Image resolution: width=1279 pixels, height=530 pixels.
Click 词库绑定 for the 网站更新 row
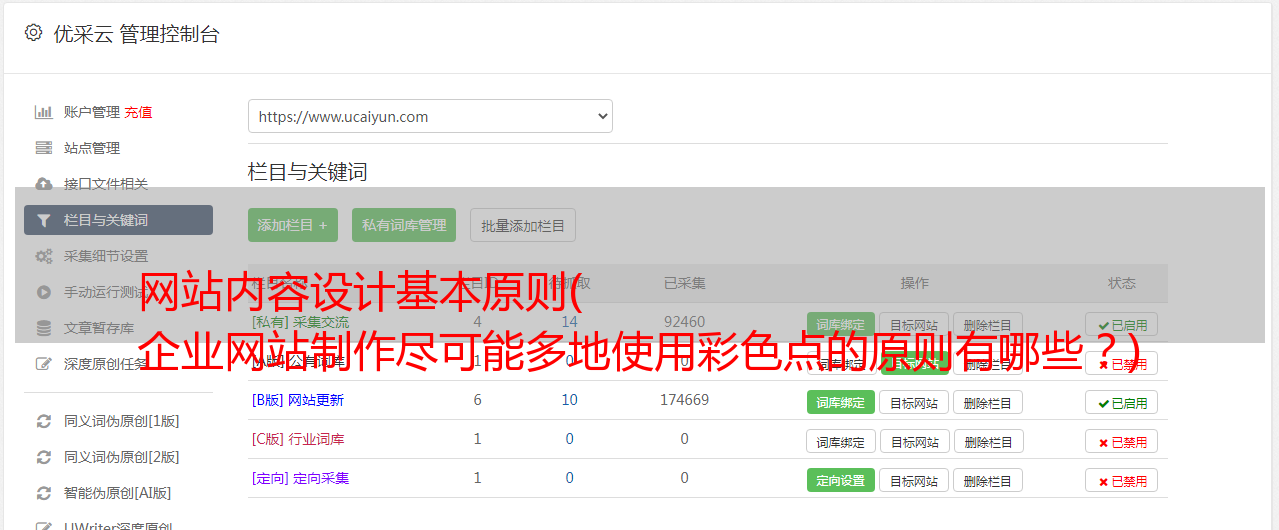(841, 402)
